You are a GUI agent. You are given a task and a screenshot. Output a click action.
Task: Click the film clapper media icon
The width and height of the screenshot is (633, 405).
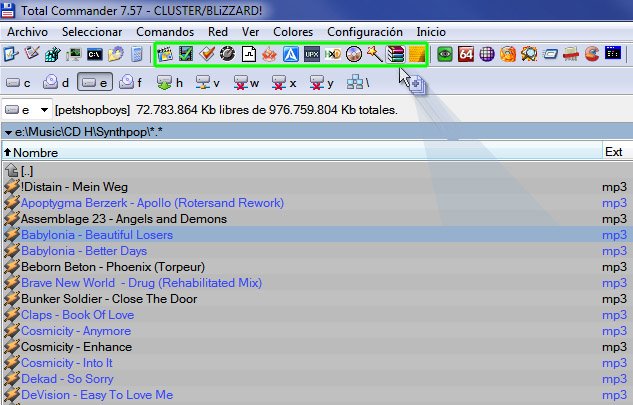click(x=165, y=54)
